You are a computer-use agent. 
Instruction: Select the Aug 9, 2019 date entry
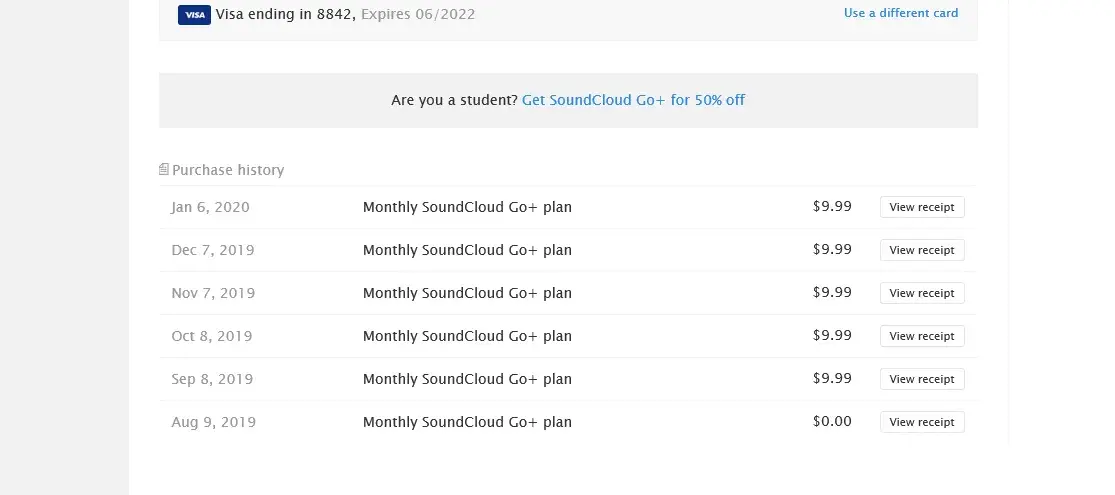tap(213, 422)
